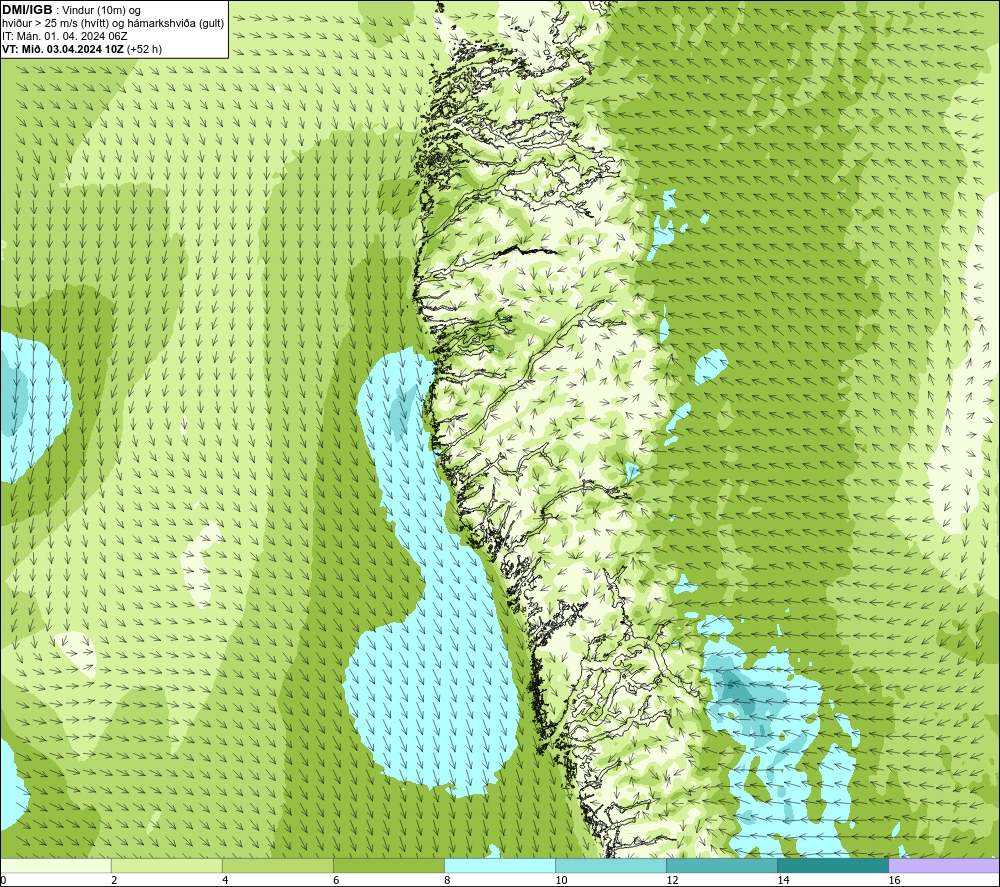Click the legend tick label '14'

783,880
